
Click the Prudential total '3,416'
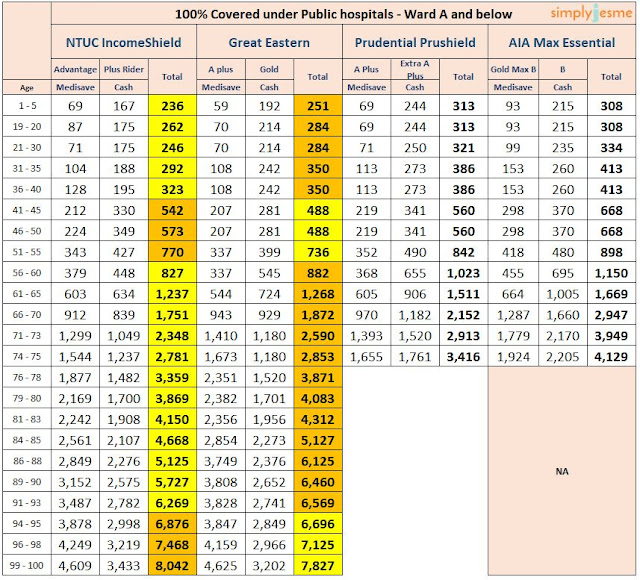[463, 357]
